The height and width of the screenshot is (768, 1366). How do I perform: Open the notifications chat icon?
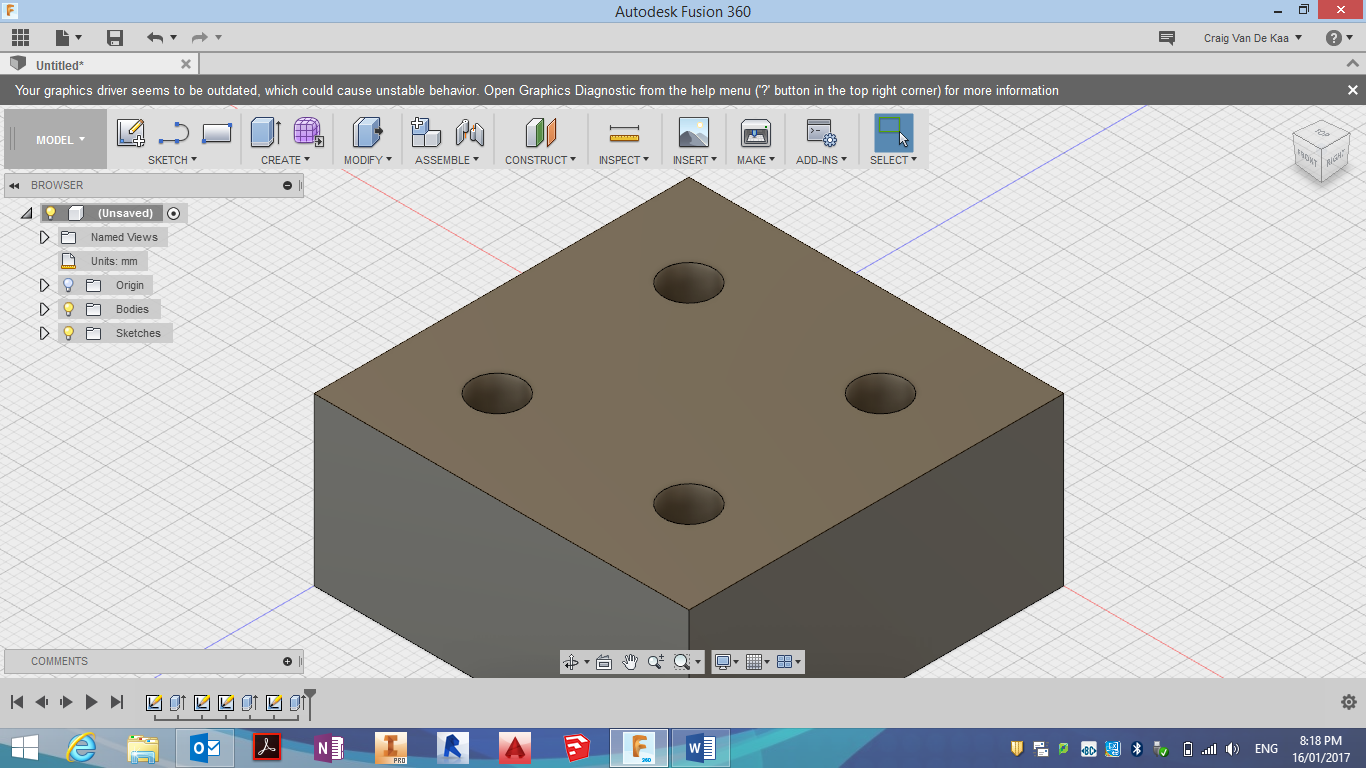coord(1166,38)
